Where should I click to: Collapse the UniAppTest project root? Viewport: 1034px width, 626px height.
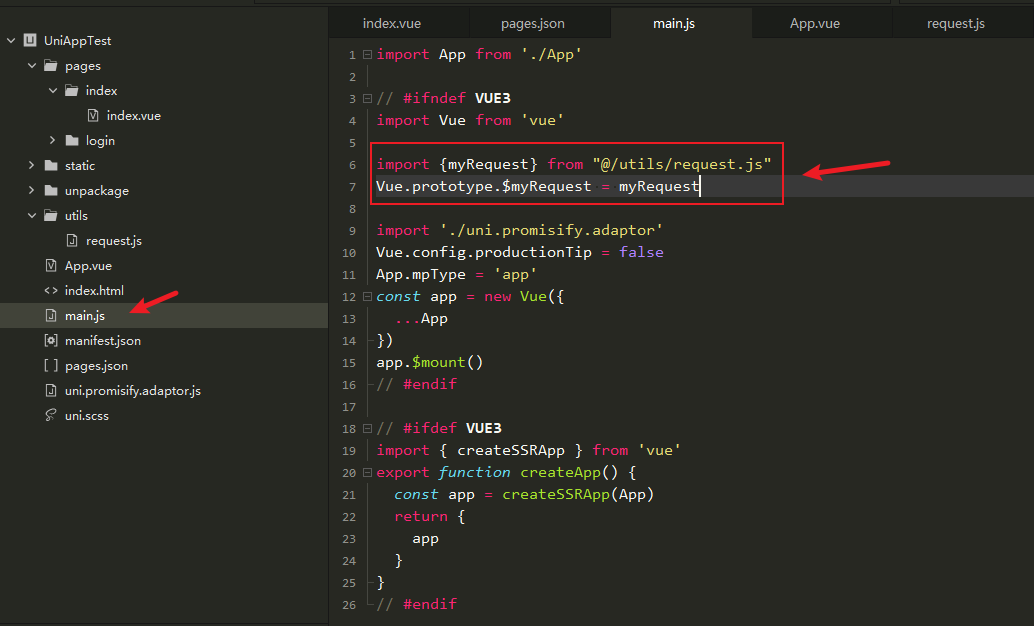pos(11,41)
